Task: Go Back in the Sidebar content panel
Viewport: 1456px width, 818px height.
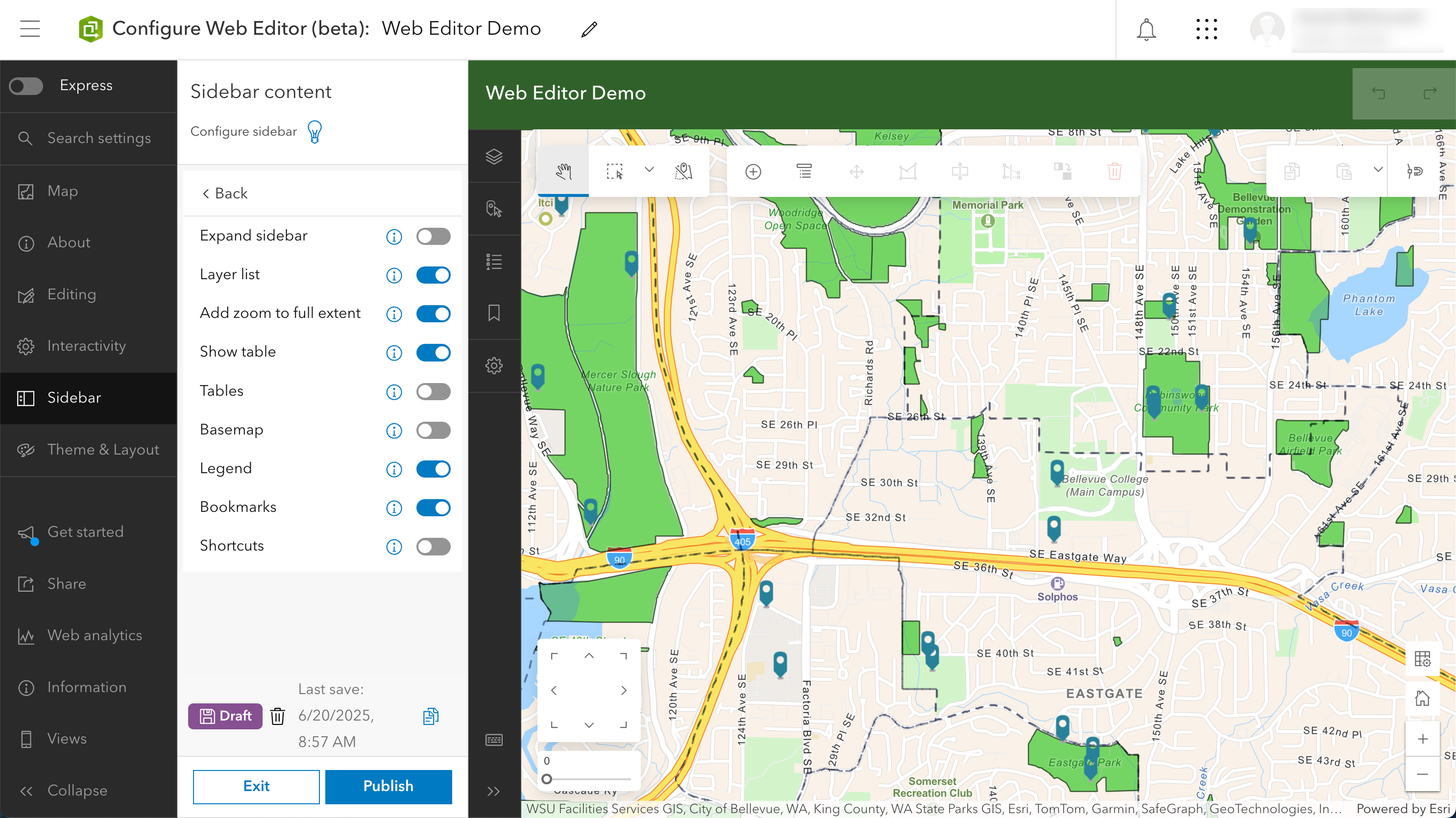Action: (224, 193)
